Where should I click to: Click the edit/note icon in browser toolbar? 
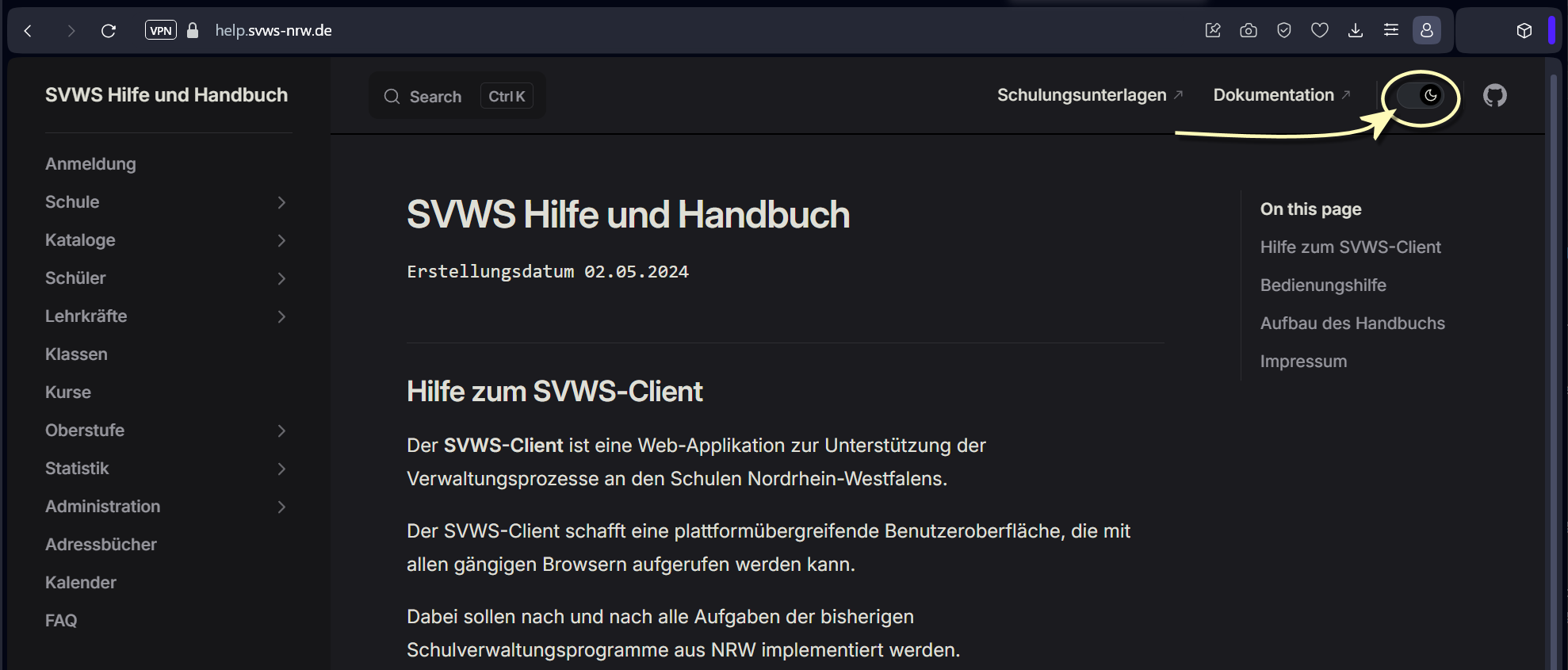click(1213, 30)
